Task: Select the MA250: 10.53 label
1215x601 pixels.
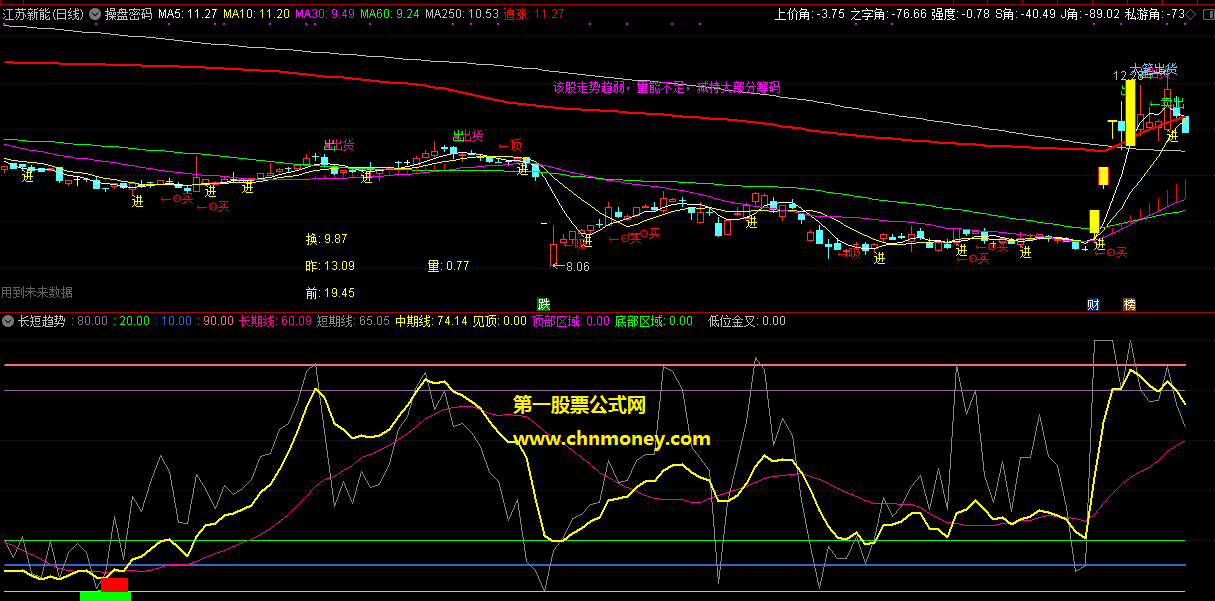Action: (x=462, y=14)
